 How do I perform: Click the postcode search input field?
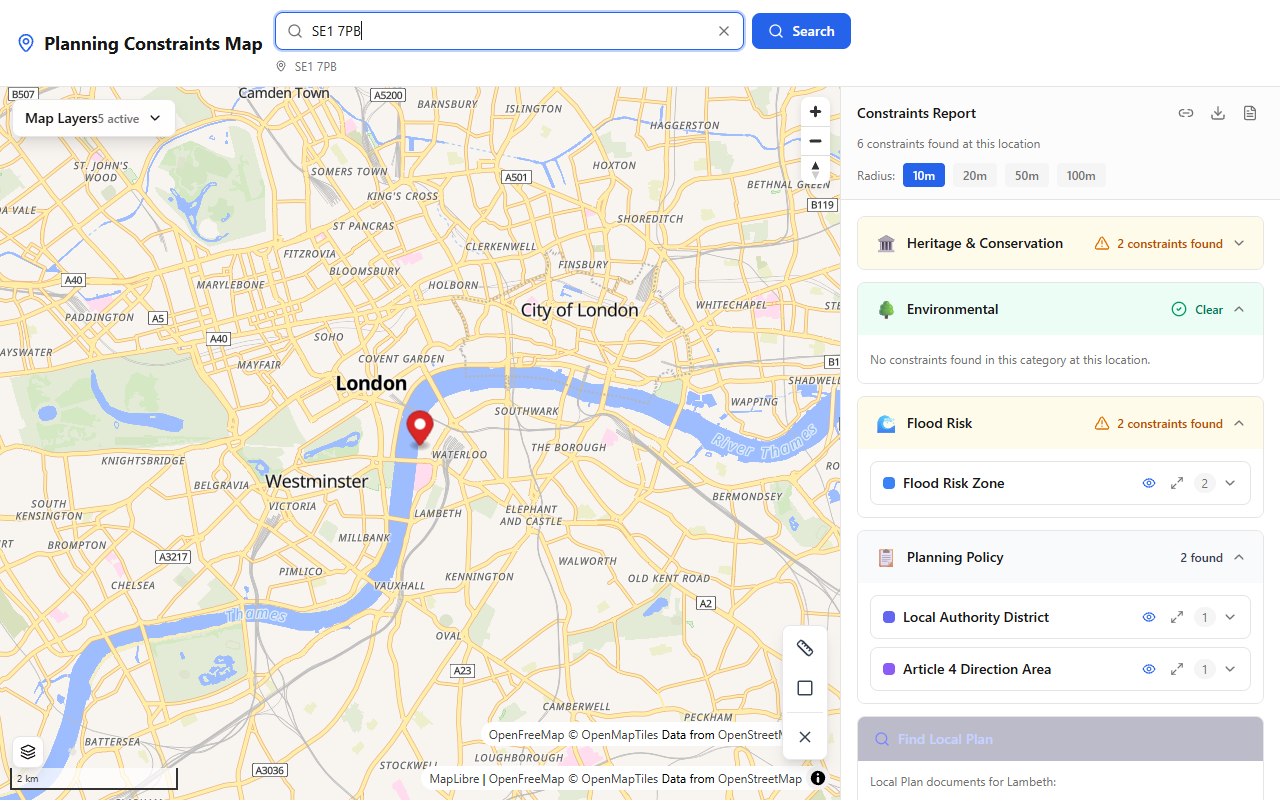(510, 31)
